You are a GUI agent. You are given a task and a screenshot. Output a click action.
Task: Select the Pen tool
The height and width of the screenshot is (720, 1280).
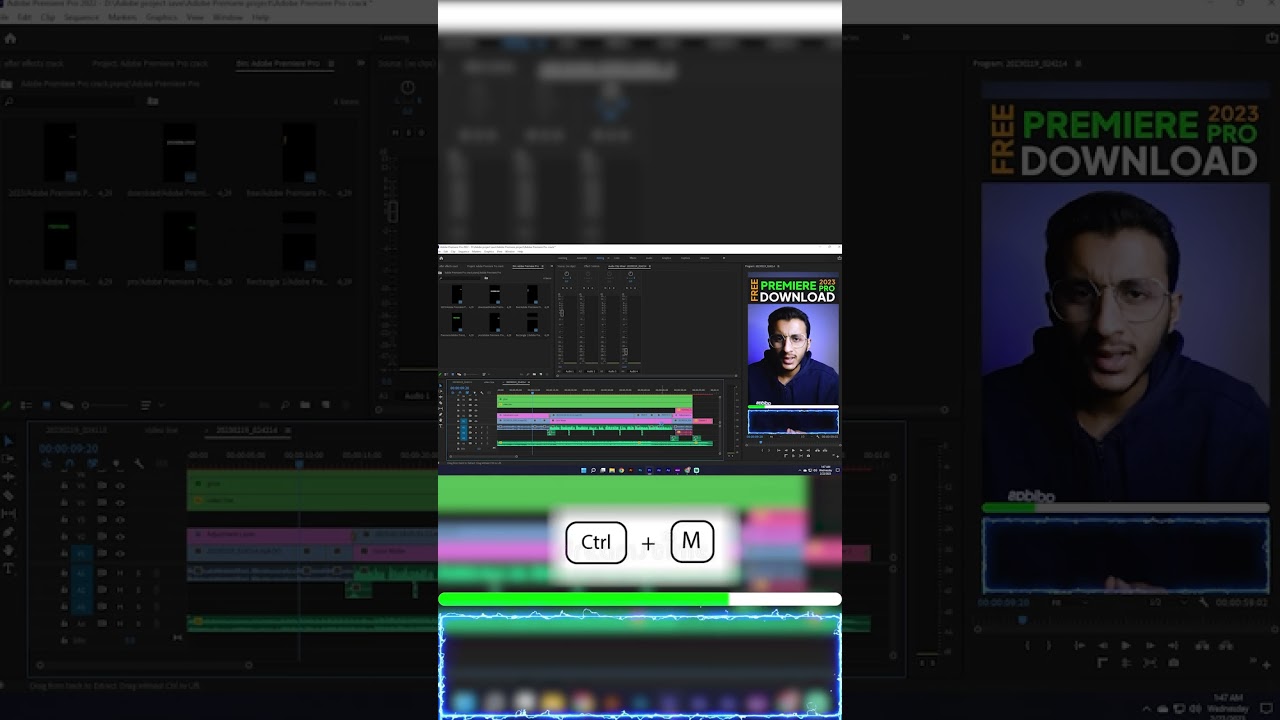coord(9,532)
